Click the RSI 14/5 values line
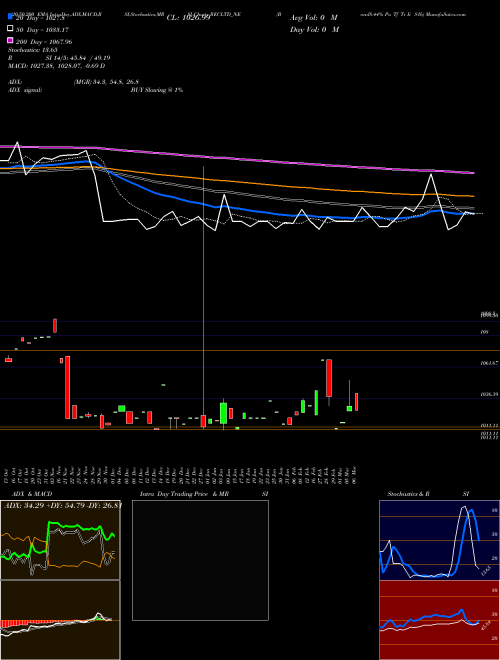 tap(59, 58)
